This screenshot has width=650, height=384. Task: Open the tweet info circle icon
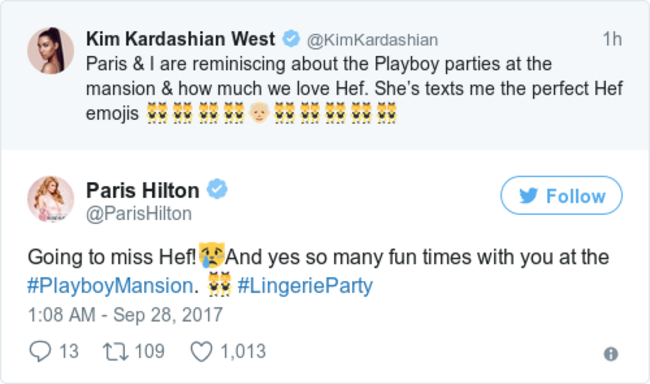pos(611,354)
